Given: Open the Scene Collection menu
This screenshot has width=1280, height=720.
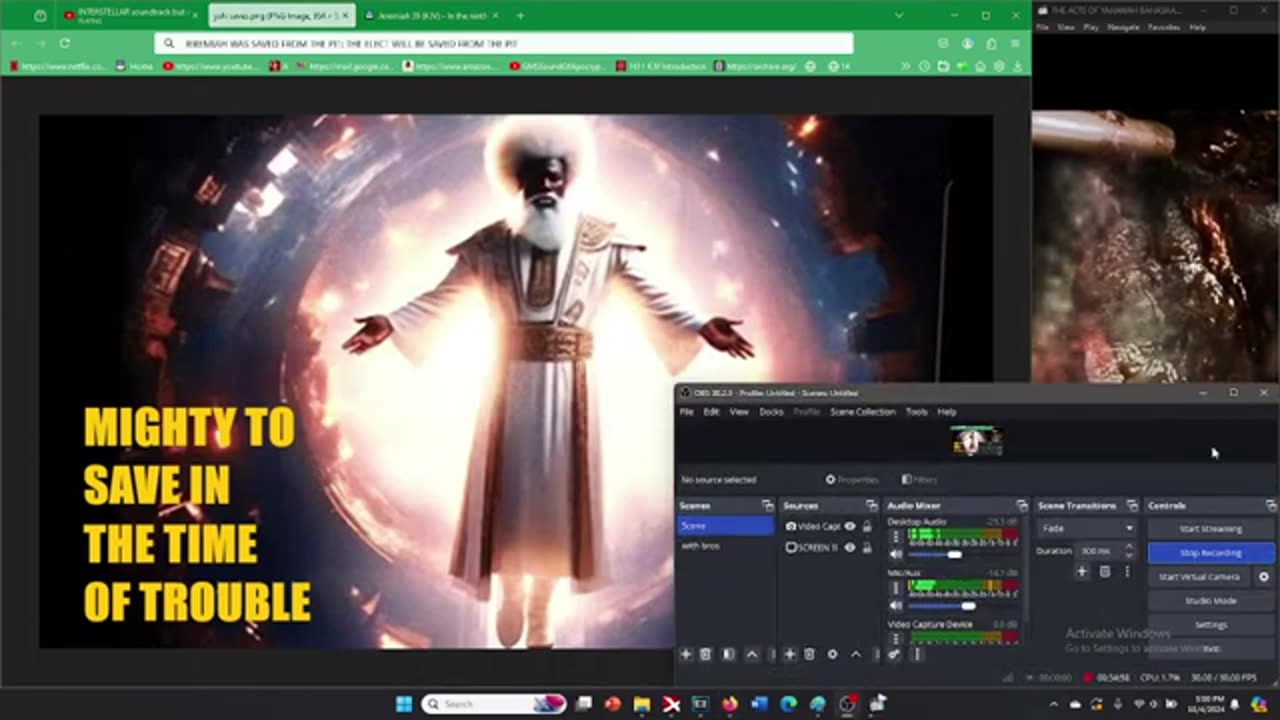Looking at the screenshot, I should click(x=862, y=412).
